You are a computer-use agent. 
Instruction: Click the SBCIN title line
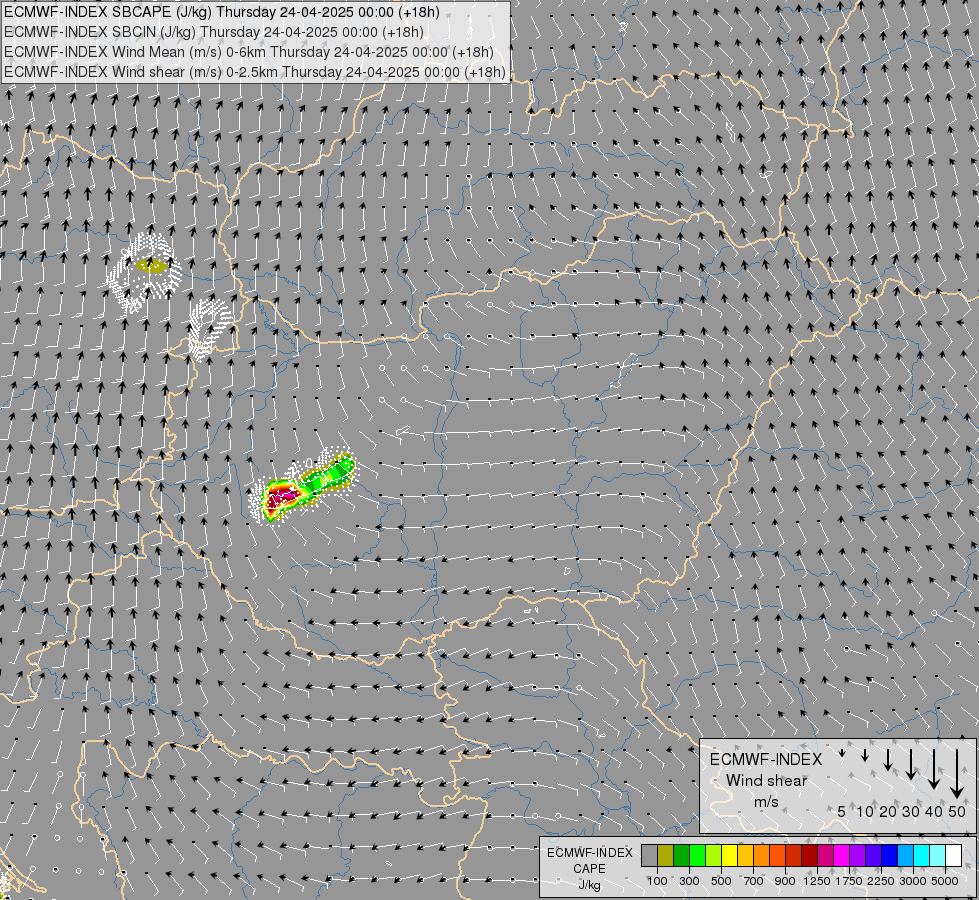point(214,32)
